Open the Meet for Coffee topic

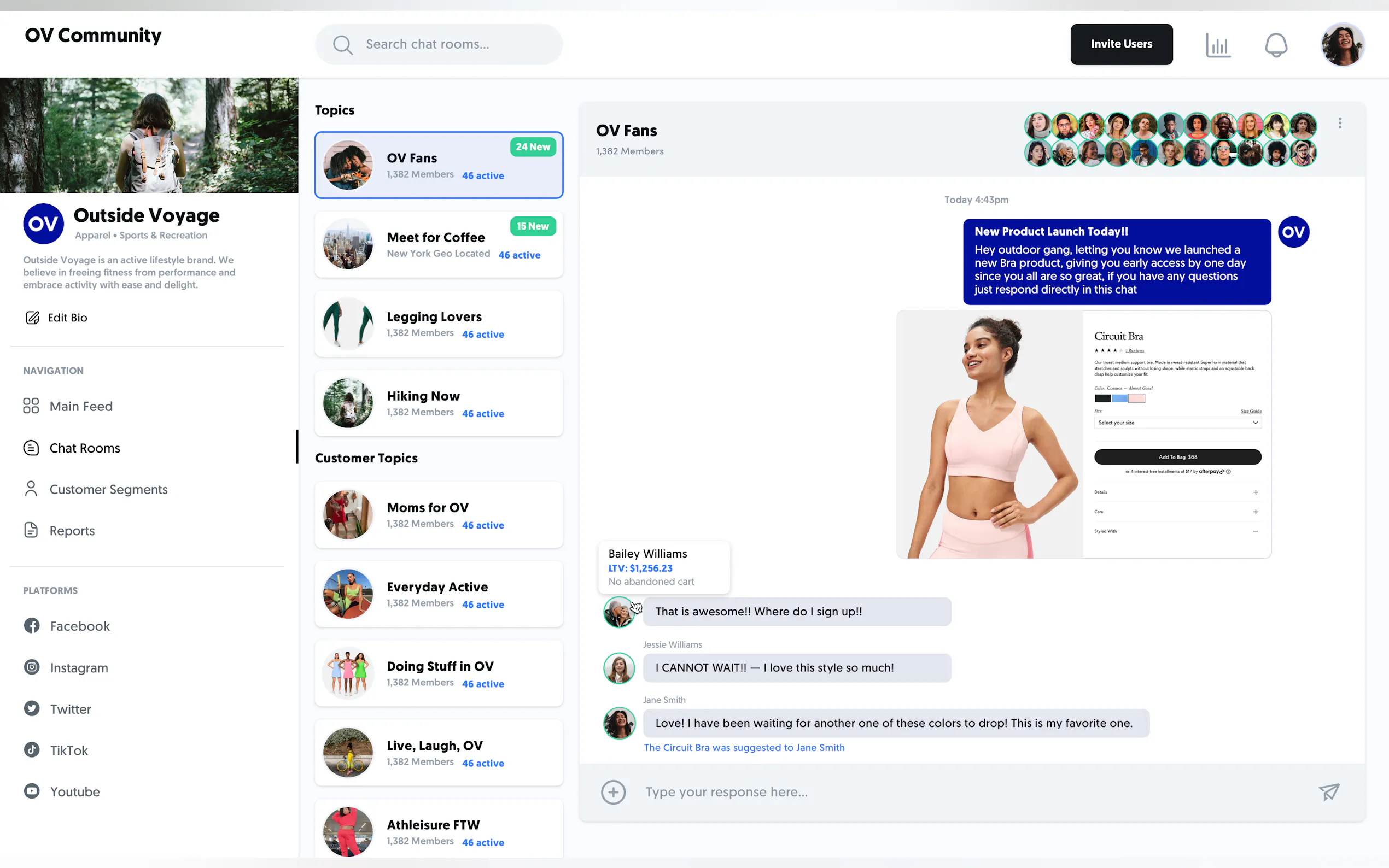click(x=439, y=245)
